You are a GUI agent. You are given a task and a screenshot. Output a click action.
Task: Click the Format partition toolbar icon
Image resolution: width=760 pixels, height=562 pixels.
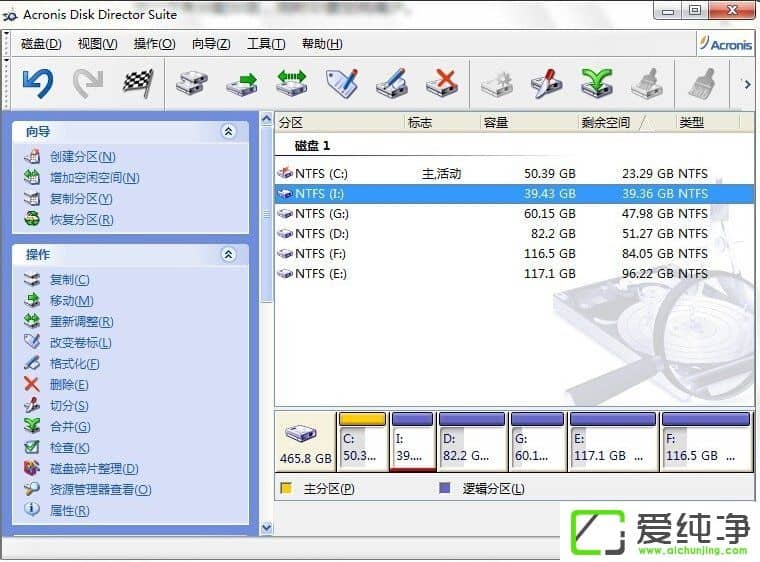click(x=392, y=83)
